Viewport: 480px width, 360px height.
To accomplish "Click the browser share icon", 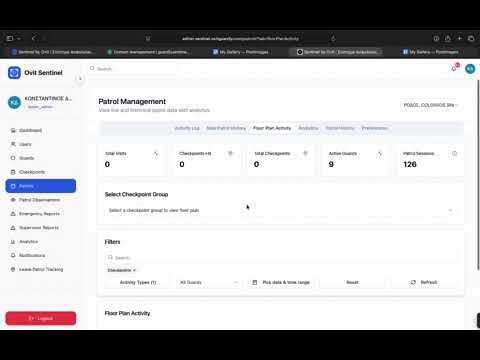I will point(448,39).
